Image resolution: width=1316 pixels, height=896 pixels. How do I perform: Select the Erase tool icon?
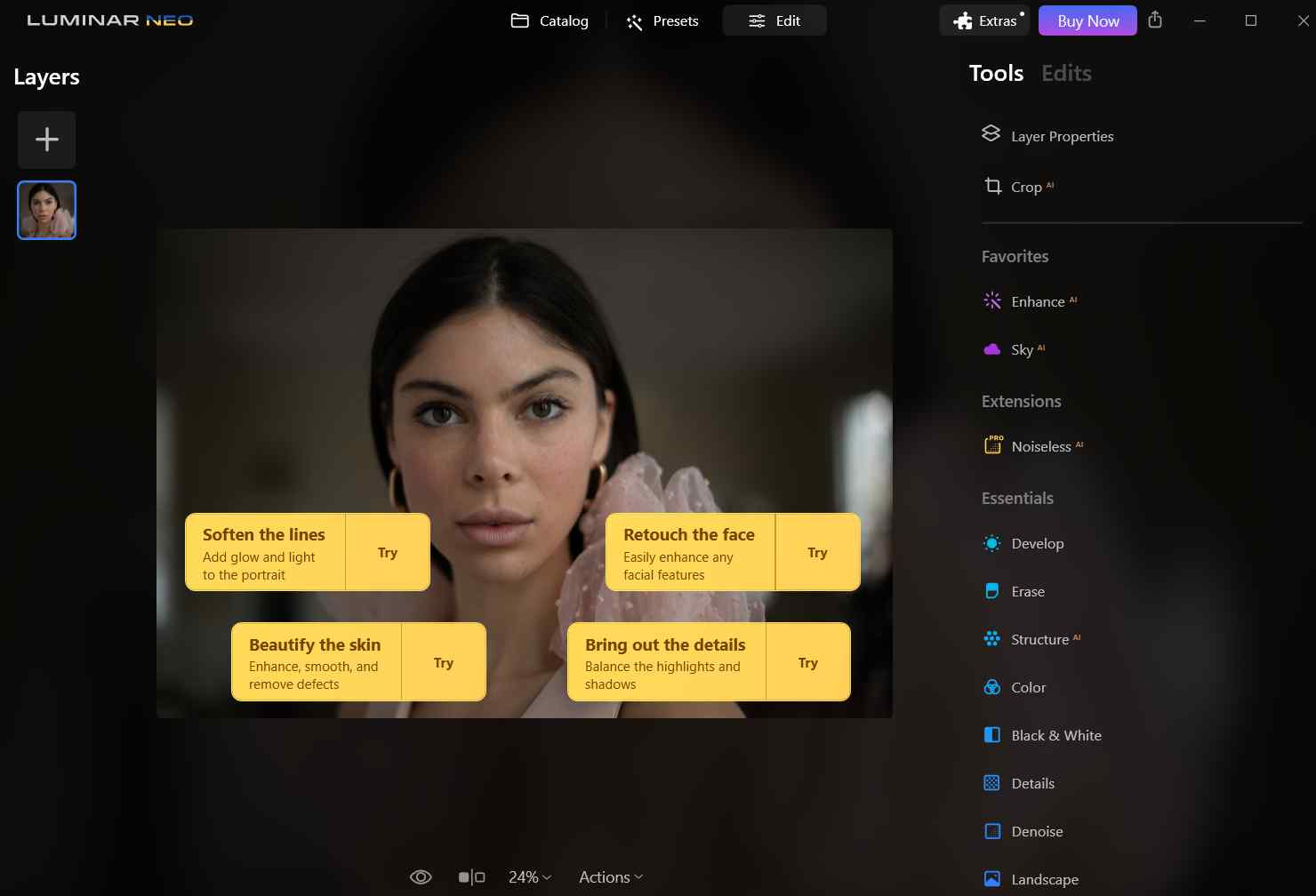pyautogui.click(x=992, y=591)
